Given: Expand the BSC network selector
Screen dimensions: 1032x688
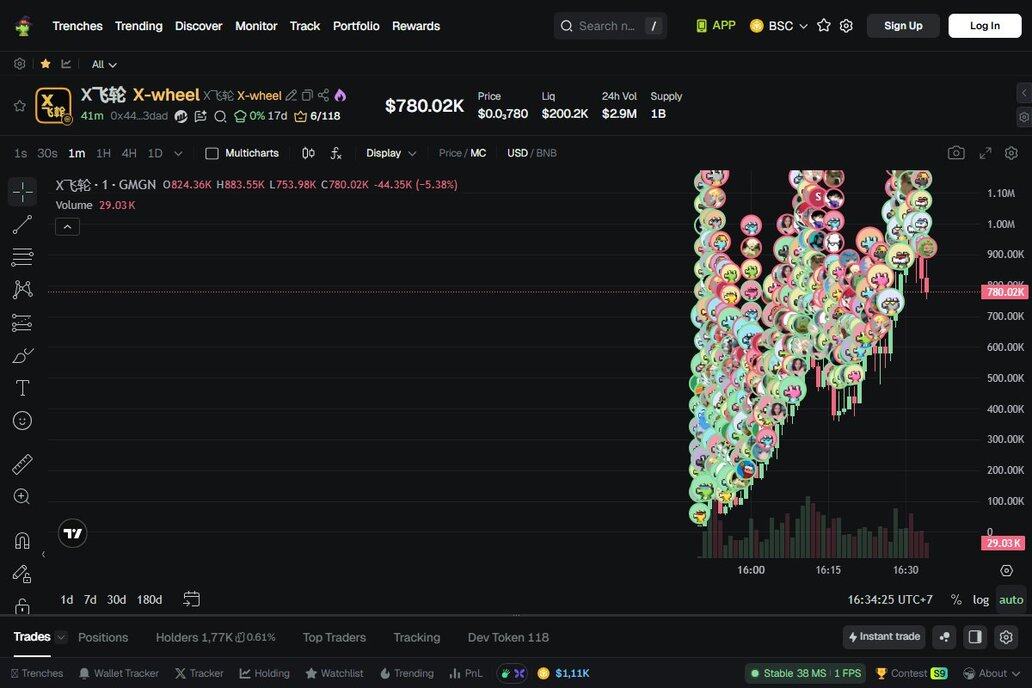Looking at the screenshot, I should (x=779, y=26).
